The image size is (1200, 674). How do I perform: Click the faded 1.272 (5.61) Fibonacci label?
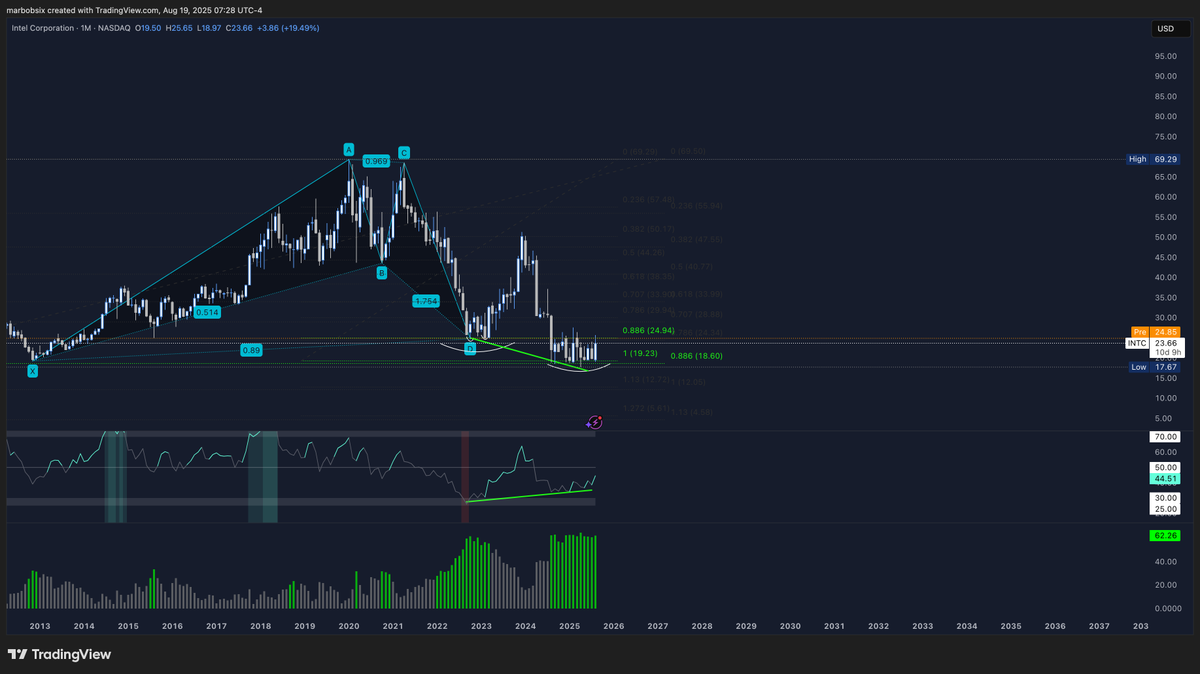point(645,408)
